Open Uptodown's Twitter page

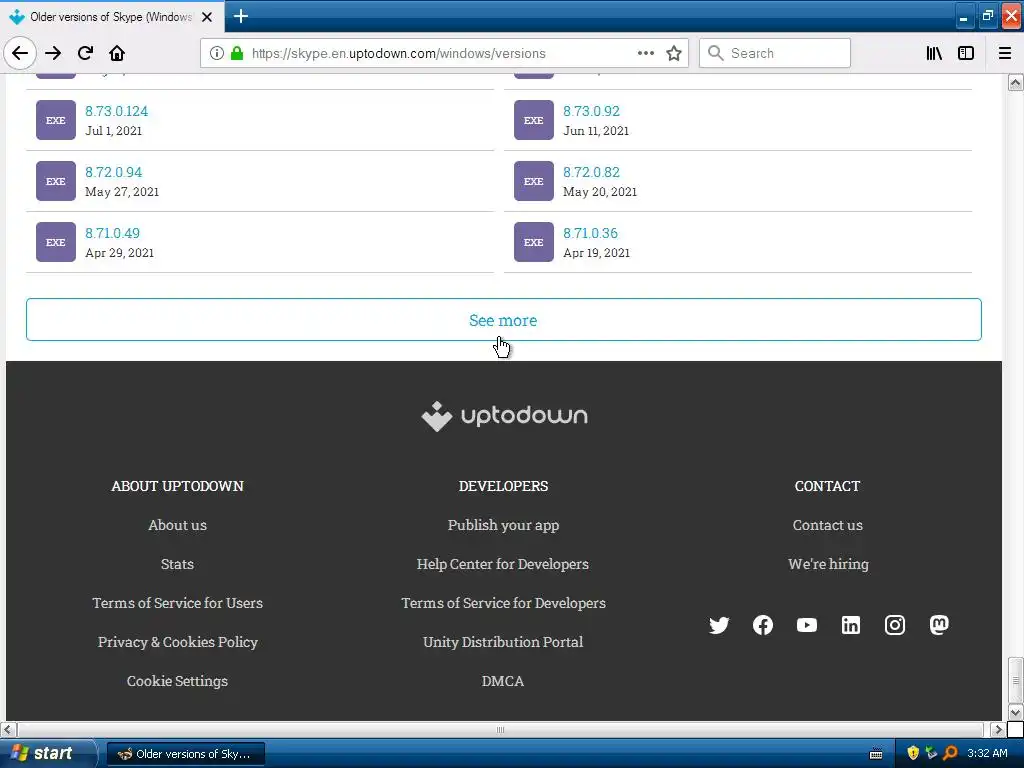[x=719, y=625]
